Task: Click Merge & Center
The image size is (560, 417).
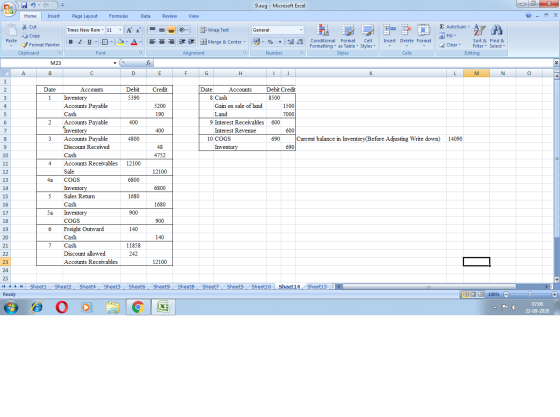Action: click(x=223, y=42)
